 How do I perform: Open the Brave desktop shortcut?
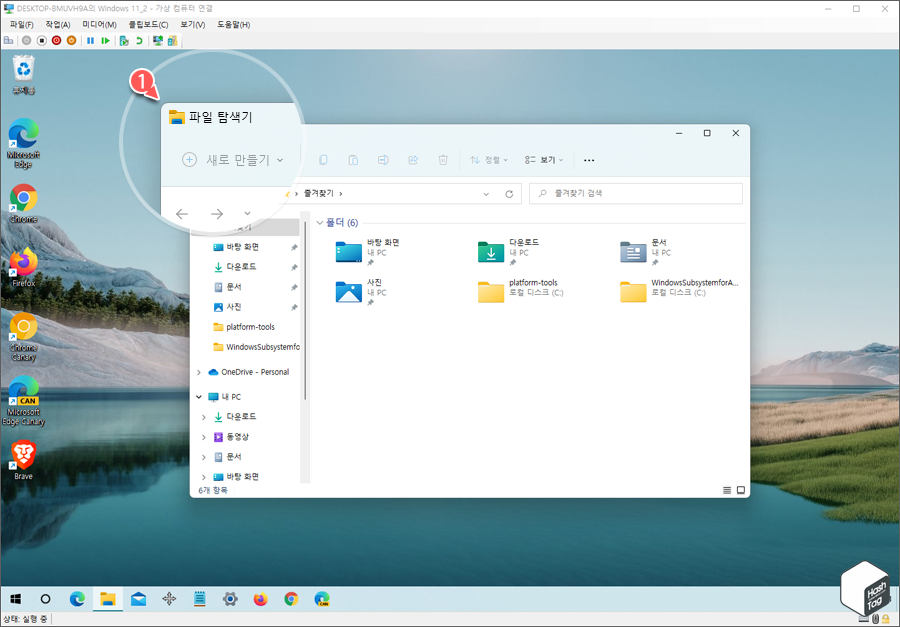(x=24, y=460)
